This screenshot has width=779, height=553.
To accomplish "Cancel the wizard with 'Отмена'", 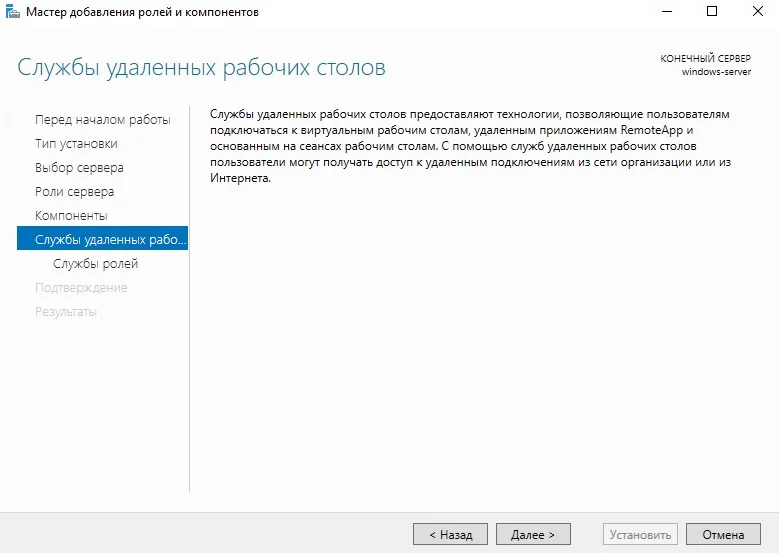I will coord(723,535).
